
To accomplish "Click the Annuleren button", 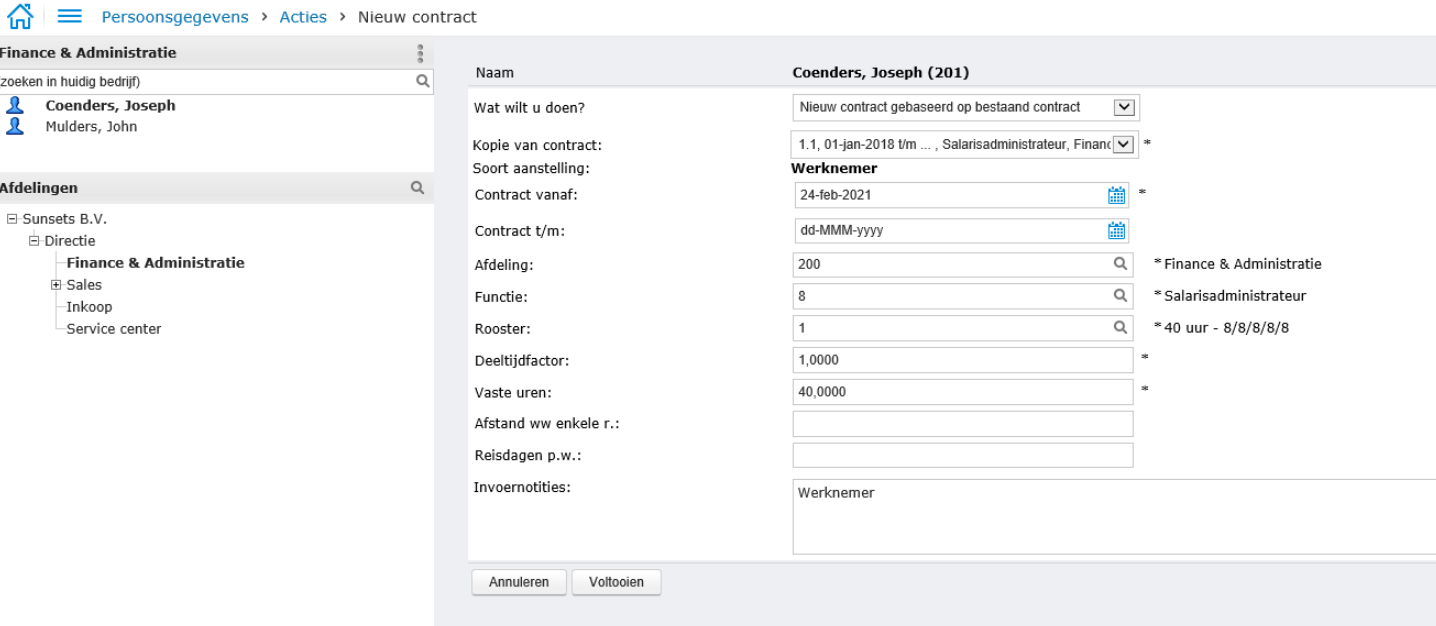I will pyautogui.click(x=518, y=581).
